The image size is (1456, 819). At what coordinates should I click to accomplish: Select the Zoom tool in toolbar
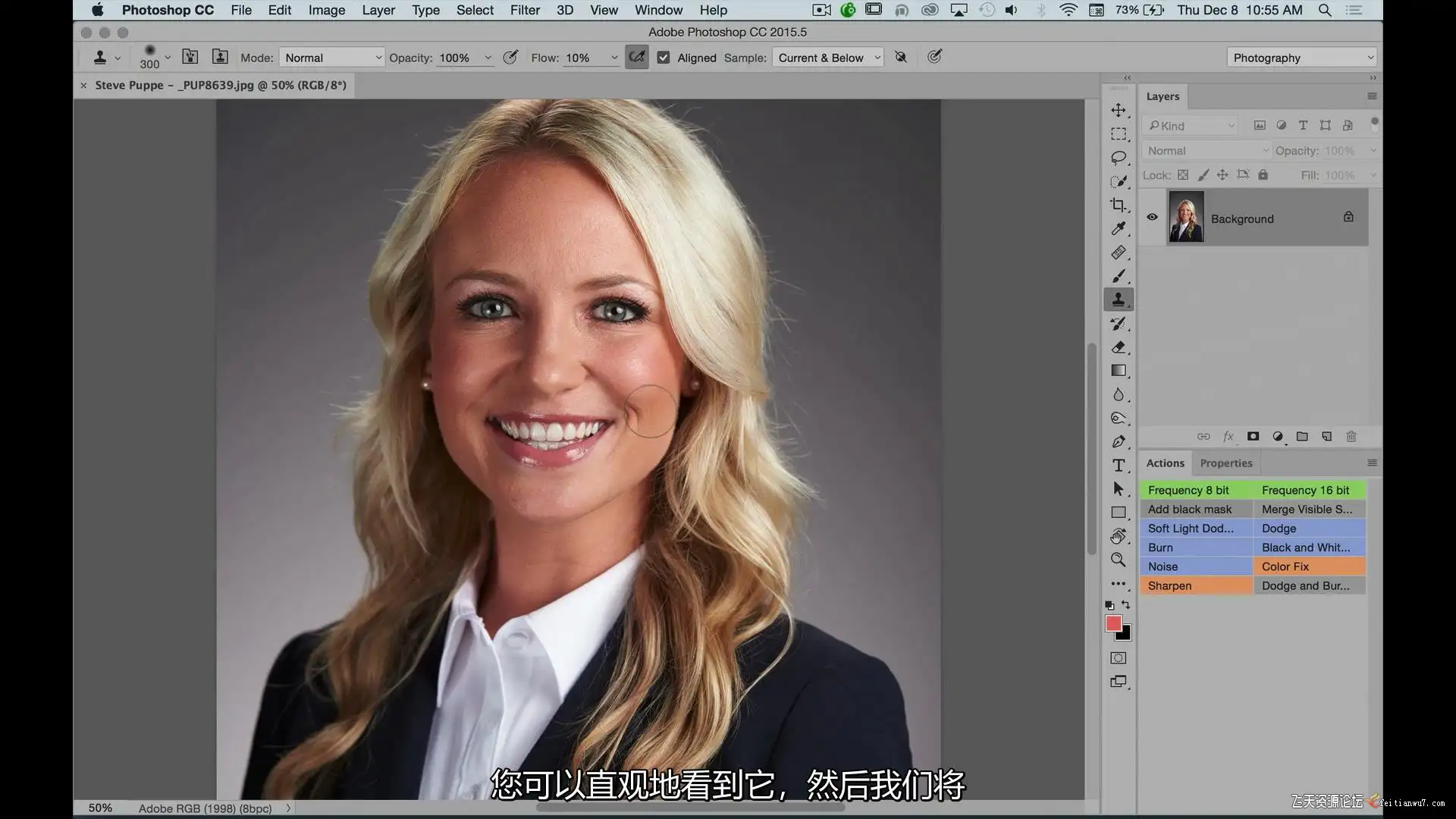click(1118, 560)
